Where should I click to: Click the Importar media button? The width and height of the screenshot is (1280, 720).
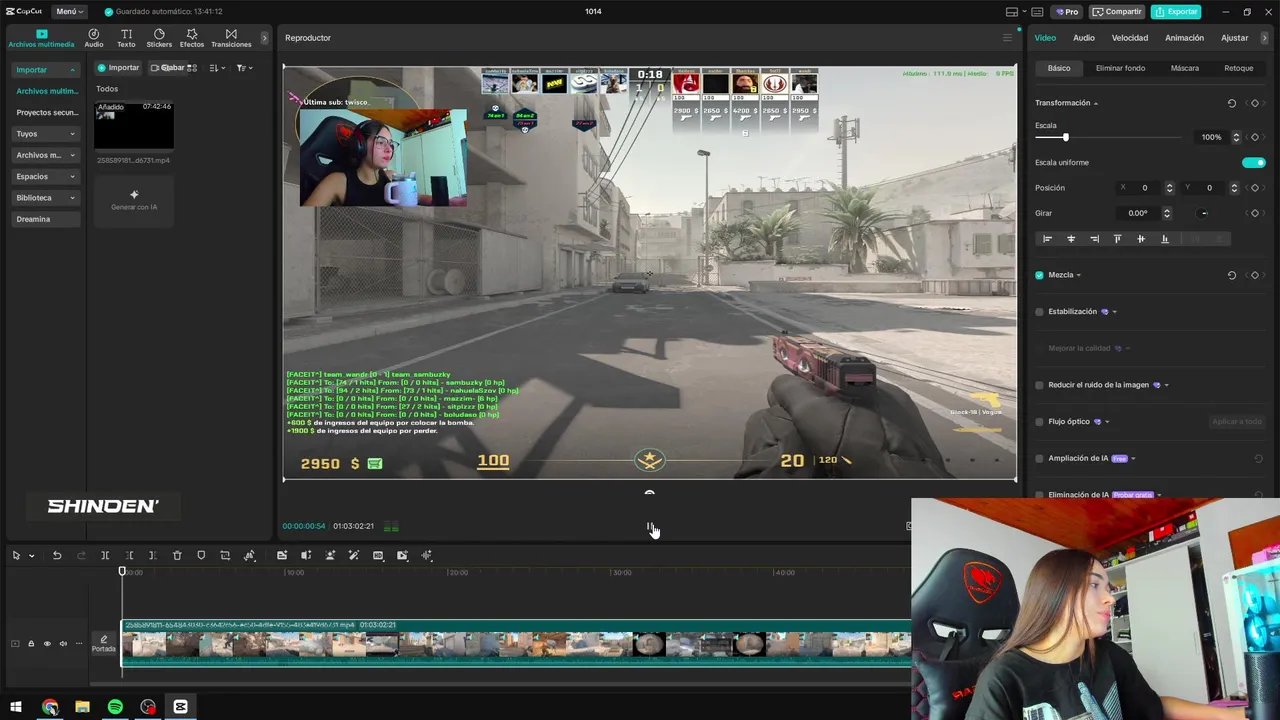coord(118,68)
